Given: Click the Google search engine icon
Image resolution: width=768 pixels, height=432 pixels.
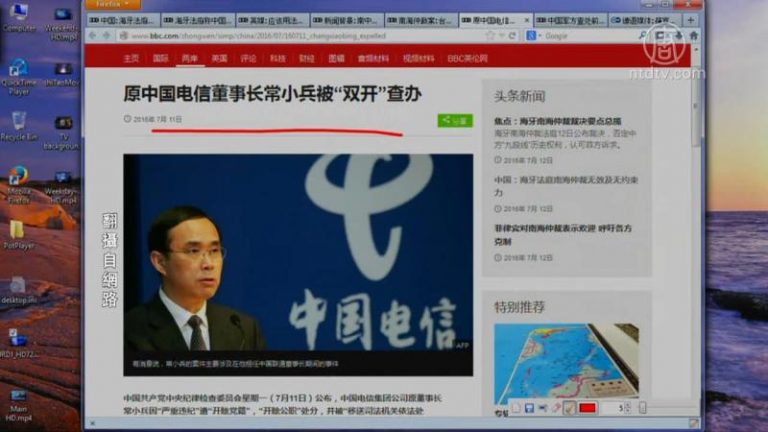Looking at the screenshot, I should pyautogui.click(x=531, y=36).
